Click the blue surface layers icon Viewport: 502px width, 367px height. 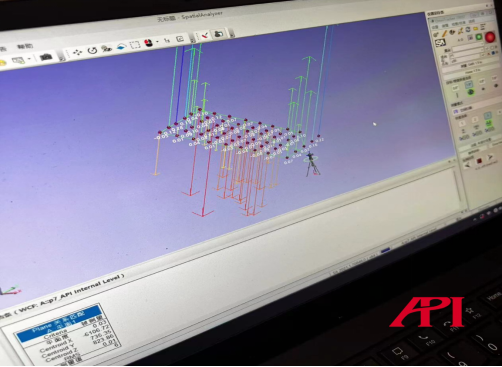pos(121,47)
